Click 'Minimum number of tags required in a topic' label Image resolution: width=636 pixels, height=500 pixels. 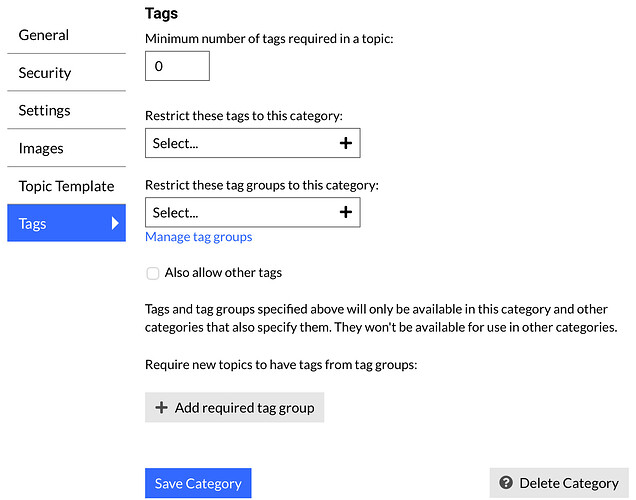[x=269, y=39]
